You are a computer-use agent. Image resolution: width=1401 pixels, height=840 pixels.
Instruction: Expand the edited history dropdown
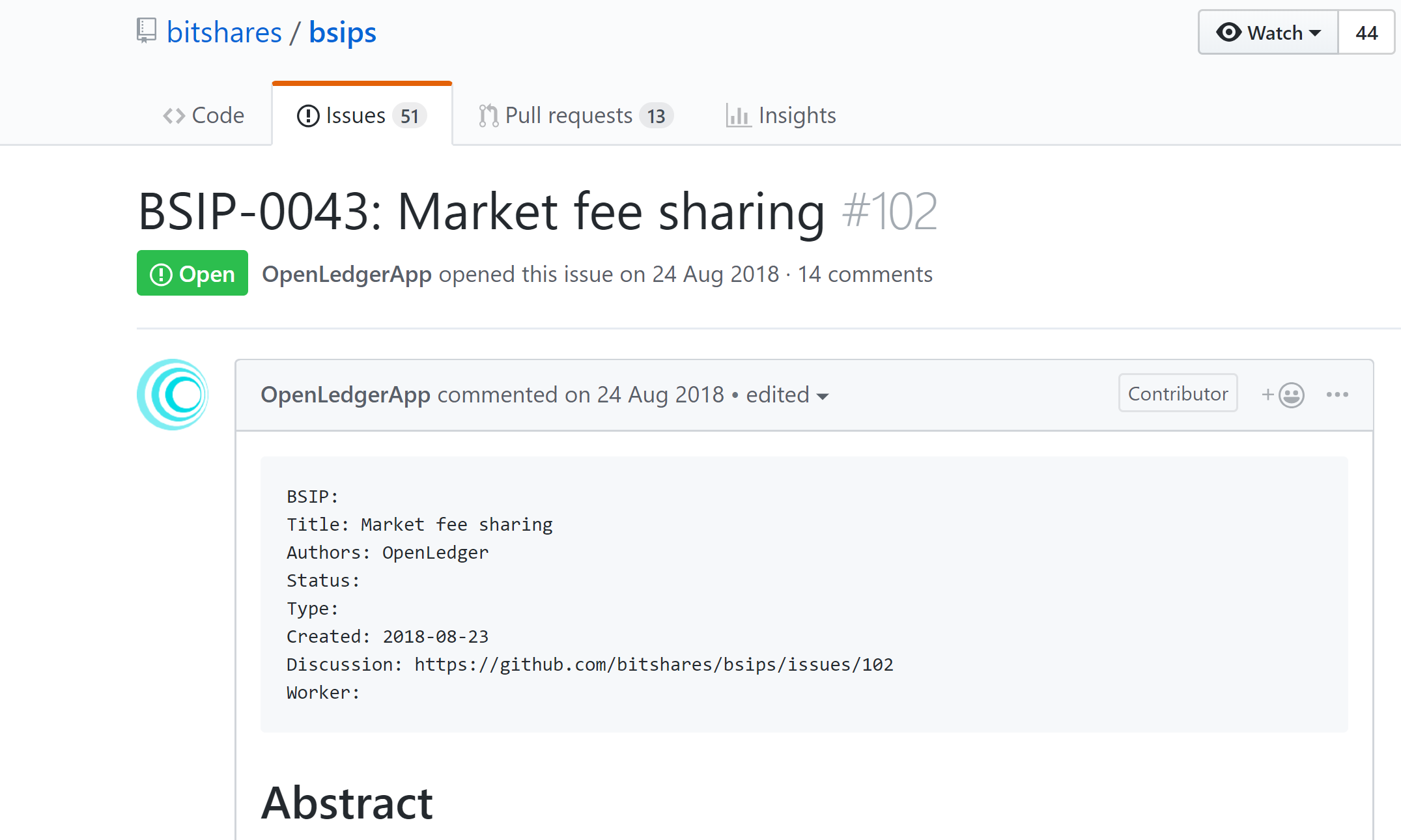coord(787,395)
